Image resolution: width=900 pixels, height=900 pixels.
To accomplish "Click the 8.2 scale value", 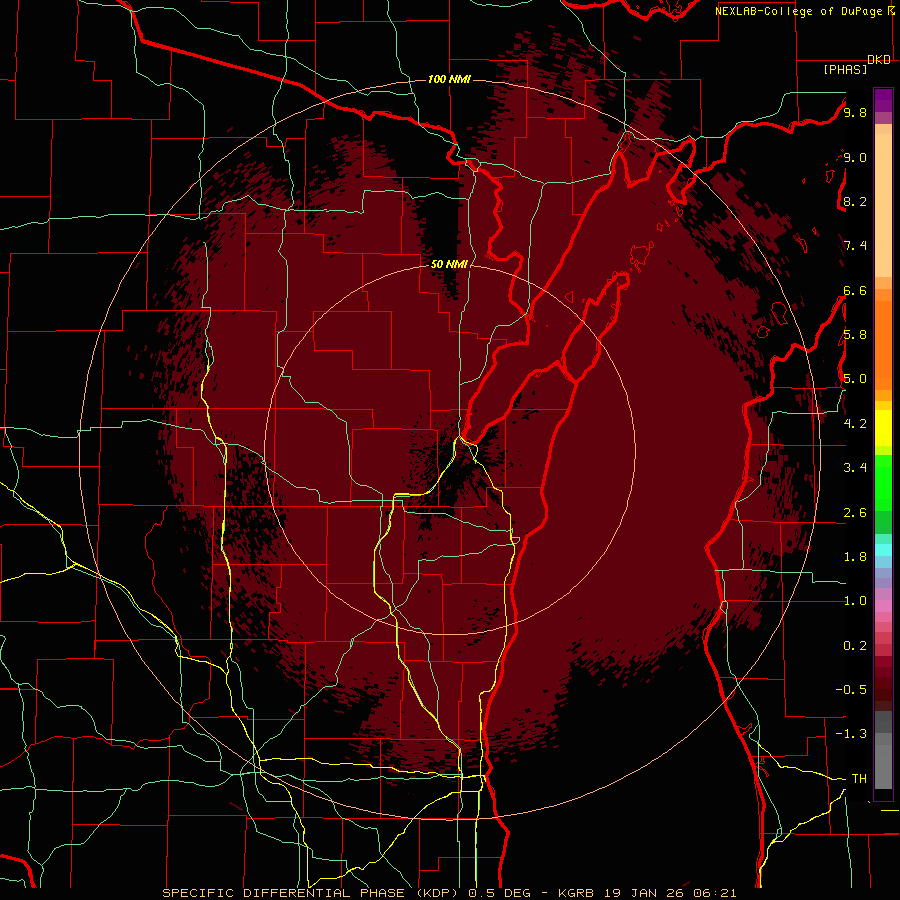I will pyautogui.click(x=855, y=201).
